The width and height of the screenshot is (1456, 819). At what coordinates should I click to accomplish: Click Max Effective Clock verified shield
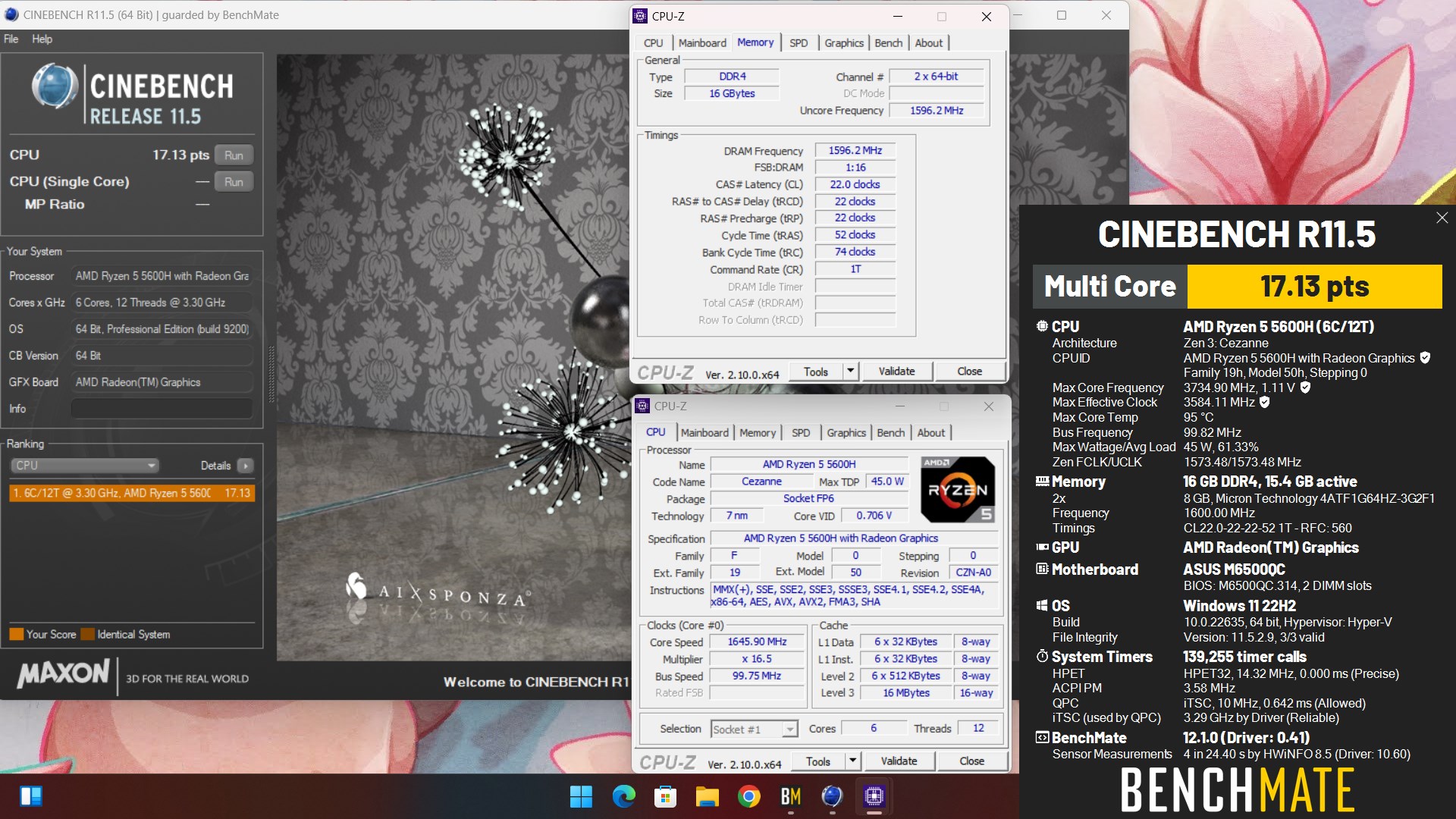point(1264,402)
